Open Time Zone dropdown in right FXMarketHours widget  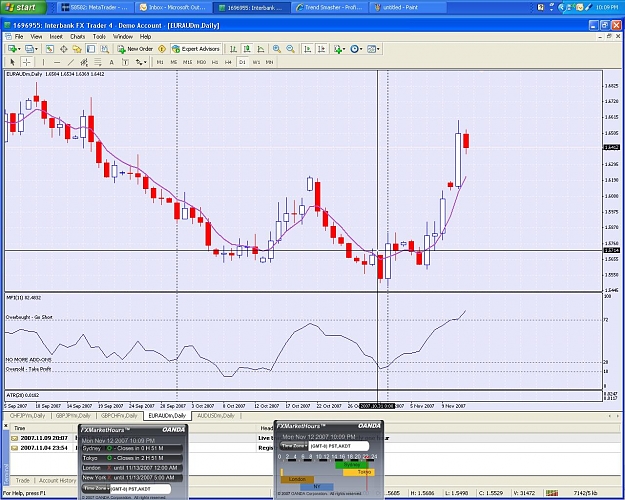point(295,446)
